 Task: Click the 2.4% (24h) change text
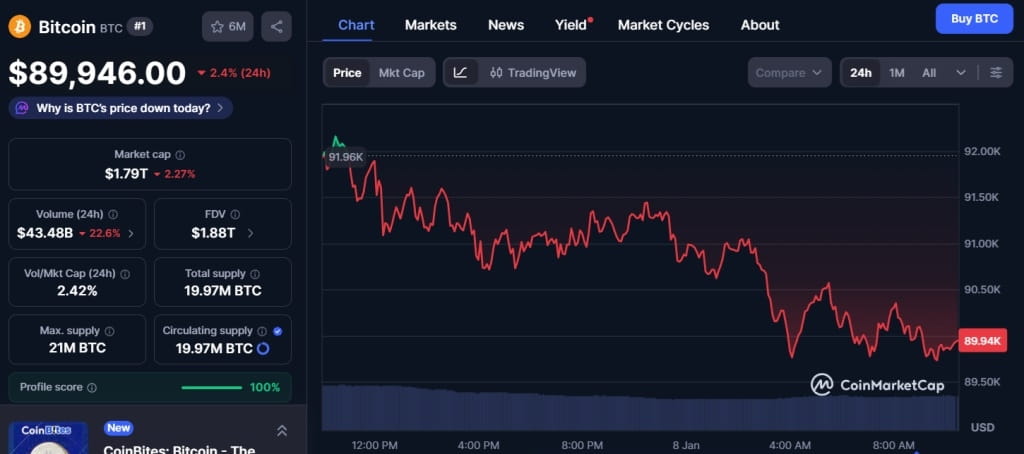pyautogui.click(x=234, y=73)
